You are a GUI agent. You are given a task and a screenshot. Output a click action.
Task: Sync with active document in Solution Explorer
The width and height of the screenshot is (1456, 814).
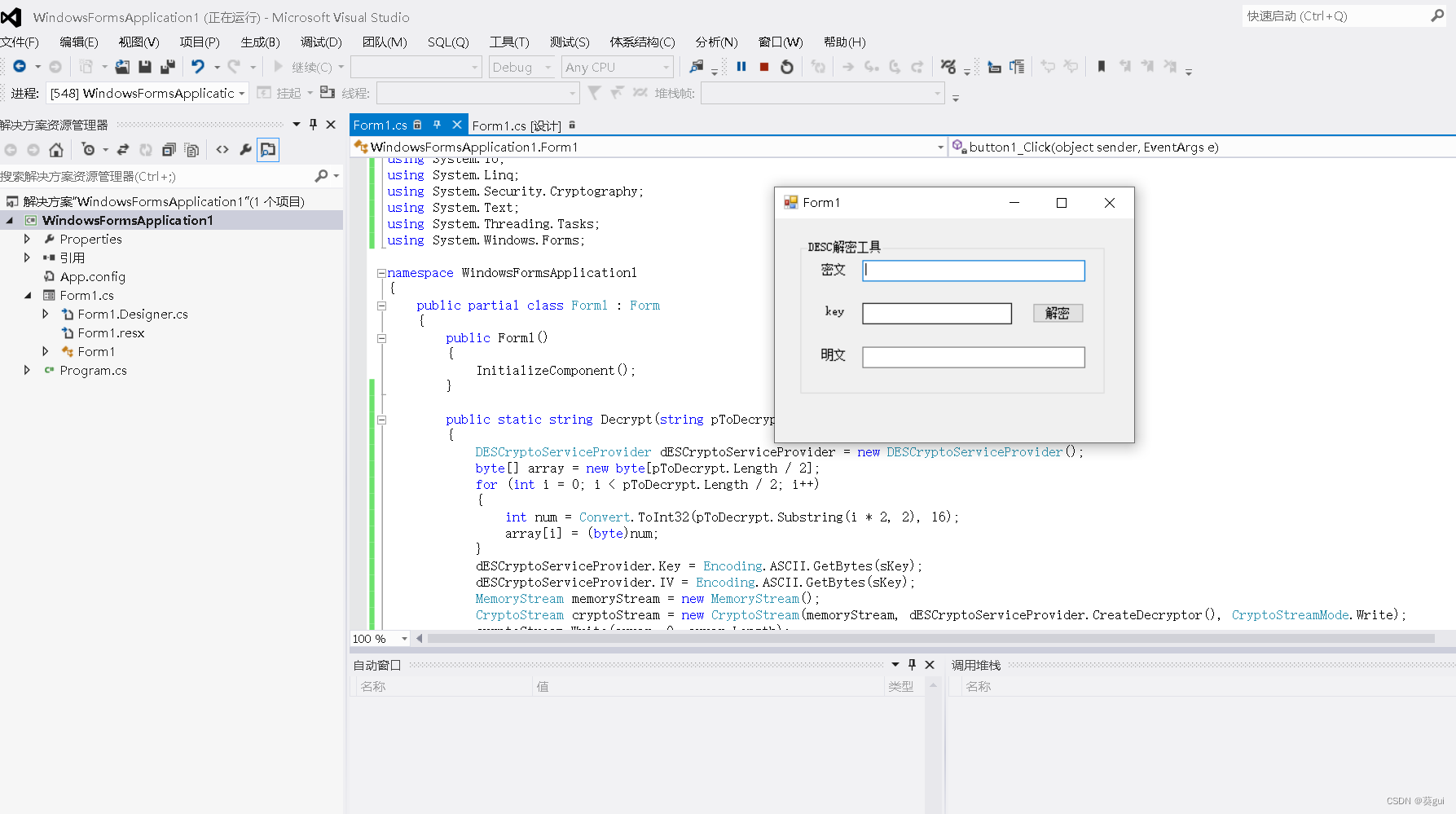point(123,150)
